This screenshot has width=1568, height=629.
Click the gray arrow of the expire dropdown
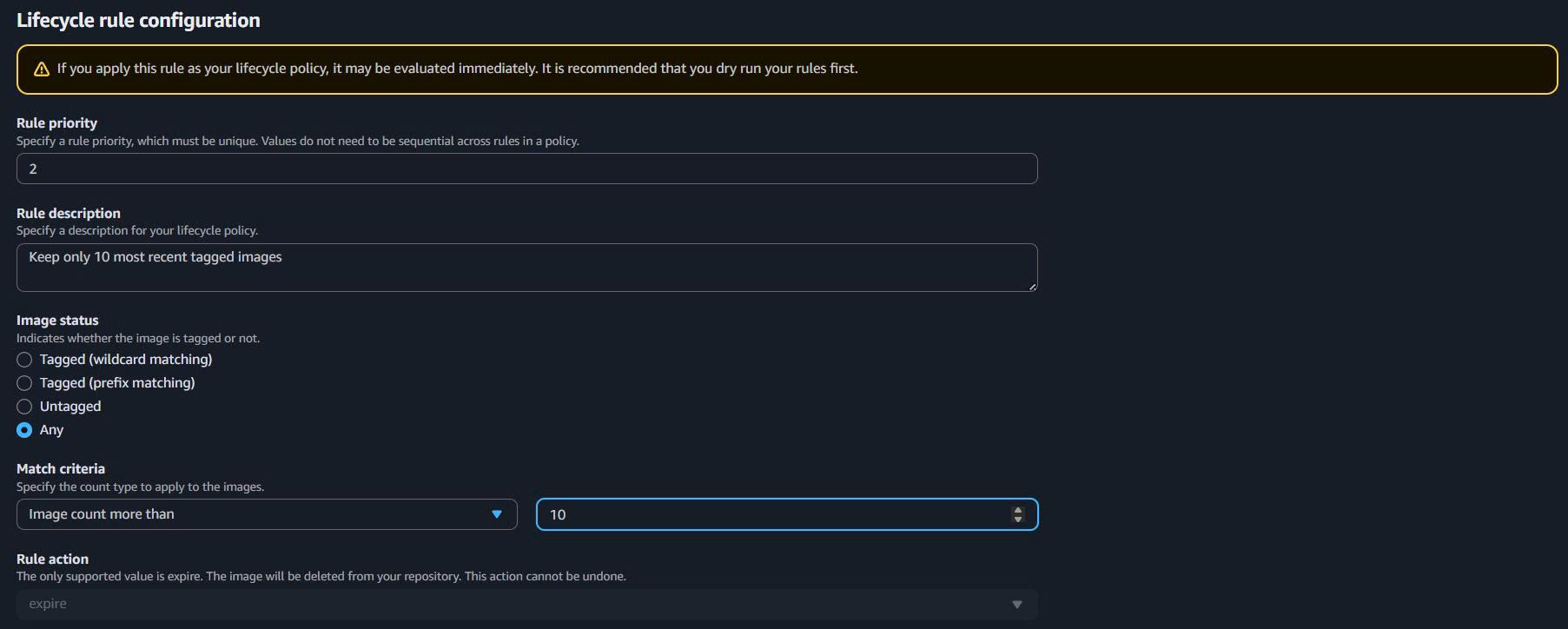(x=1016, y=605)
